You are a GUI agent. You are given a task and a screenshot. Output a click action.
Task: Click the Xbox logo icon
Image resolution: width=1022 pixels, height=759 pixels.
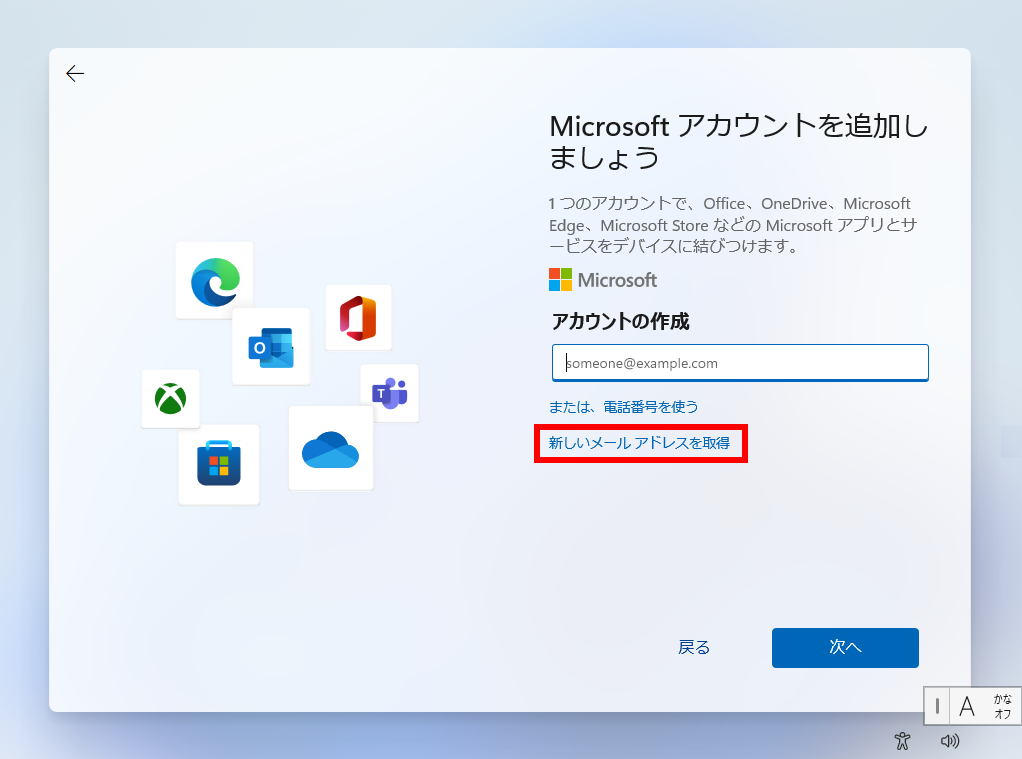170,399
